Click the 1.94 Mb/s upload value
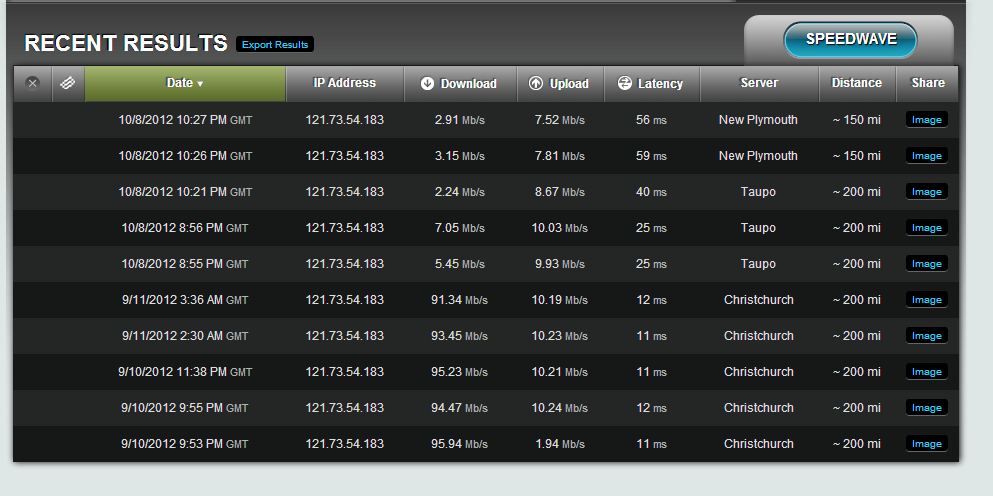Image resolution: width=993 pixels, height=496 pixels. point(560,444)
